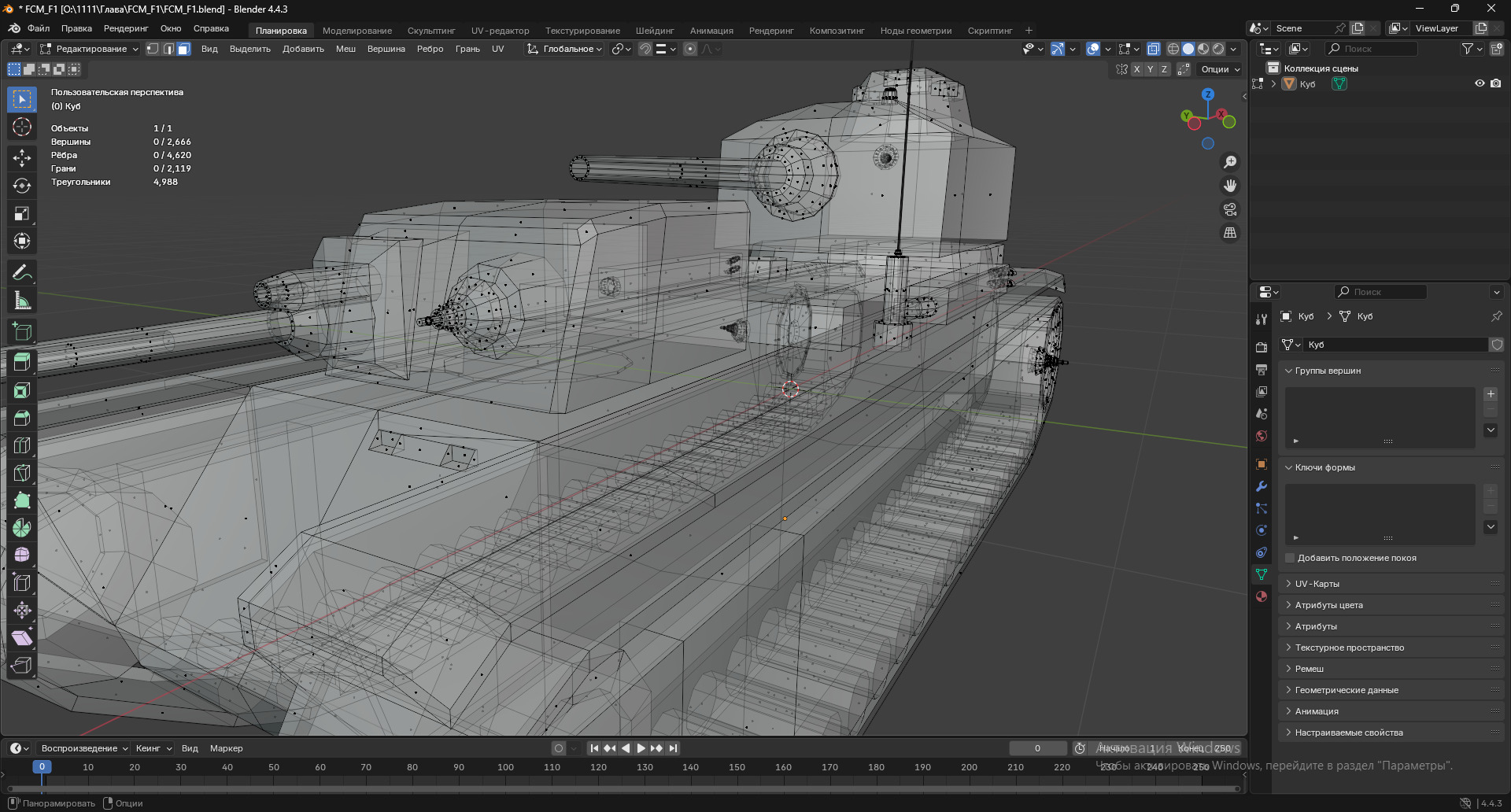Viewport: 1511px width, 812px height.
Task: Switch to solid viewport shading
Action: [x=1188, y=49]
